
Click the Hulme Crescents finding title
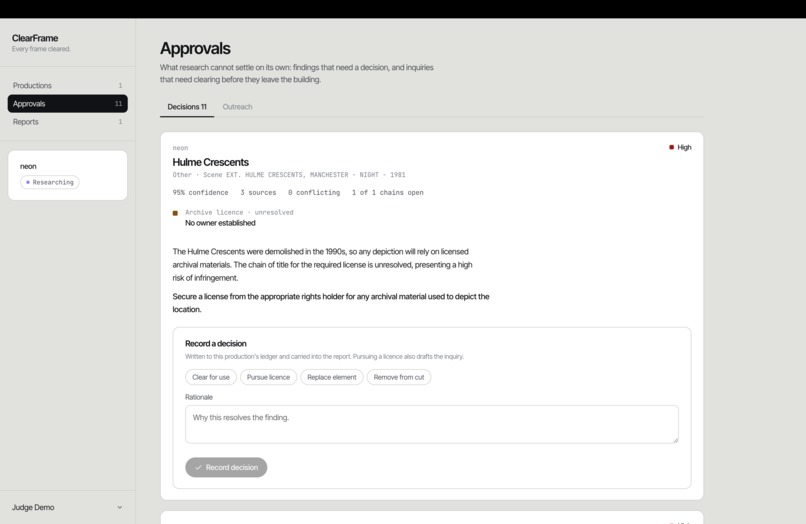pyautogui.click(x=211, y=162)
